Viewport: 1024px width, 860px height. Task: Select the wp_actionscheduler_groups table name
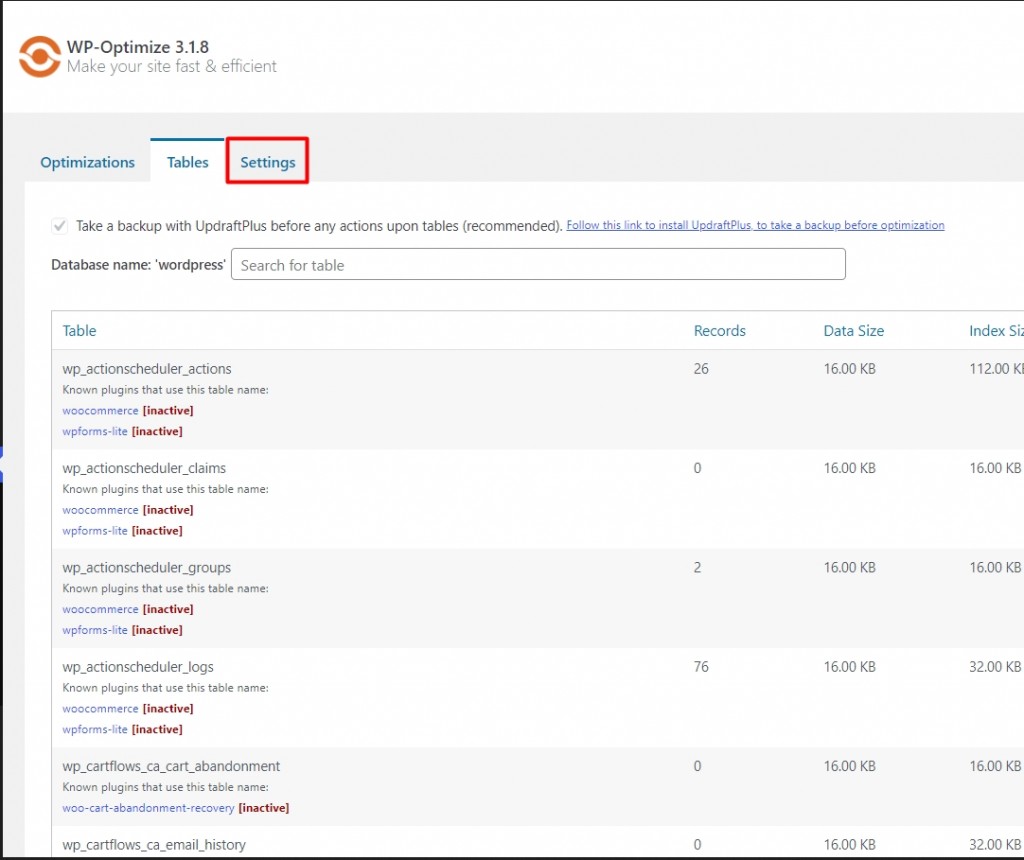point(147,567)
